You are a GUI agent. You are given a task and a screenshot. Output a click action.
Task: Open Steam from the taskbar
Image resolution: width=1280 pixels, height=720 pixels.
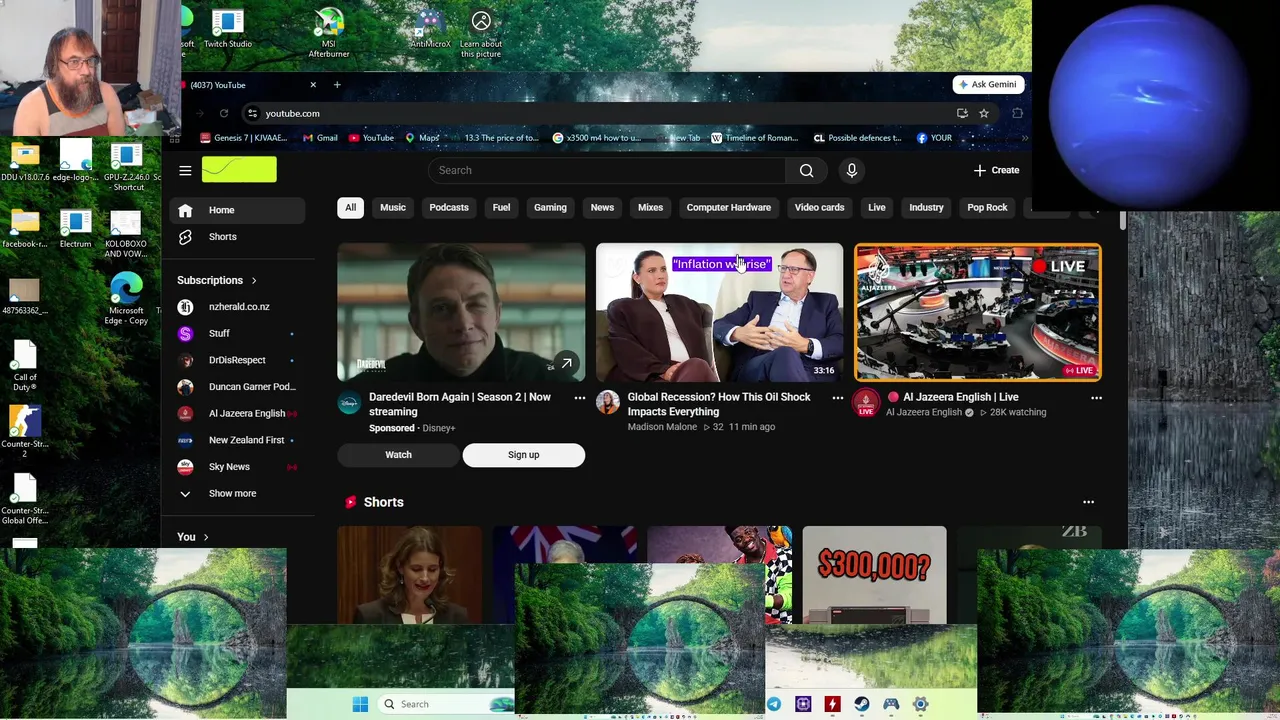tap(862, 704)
